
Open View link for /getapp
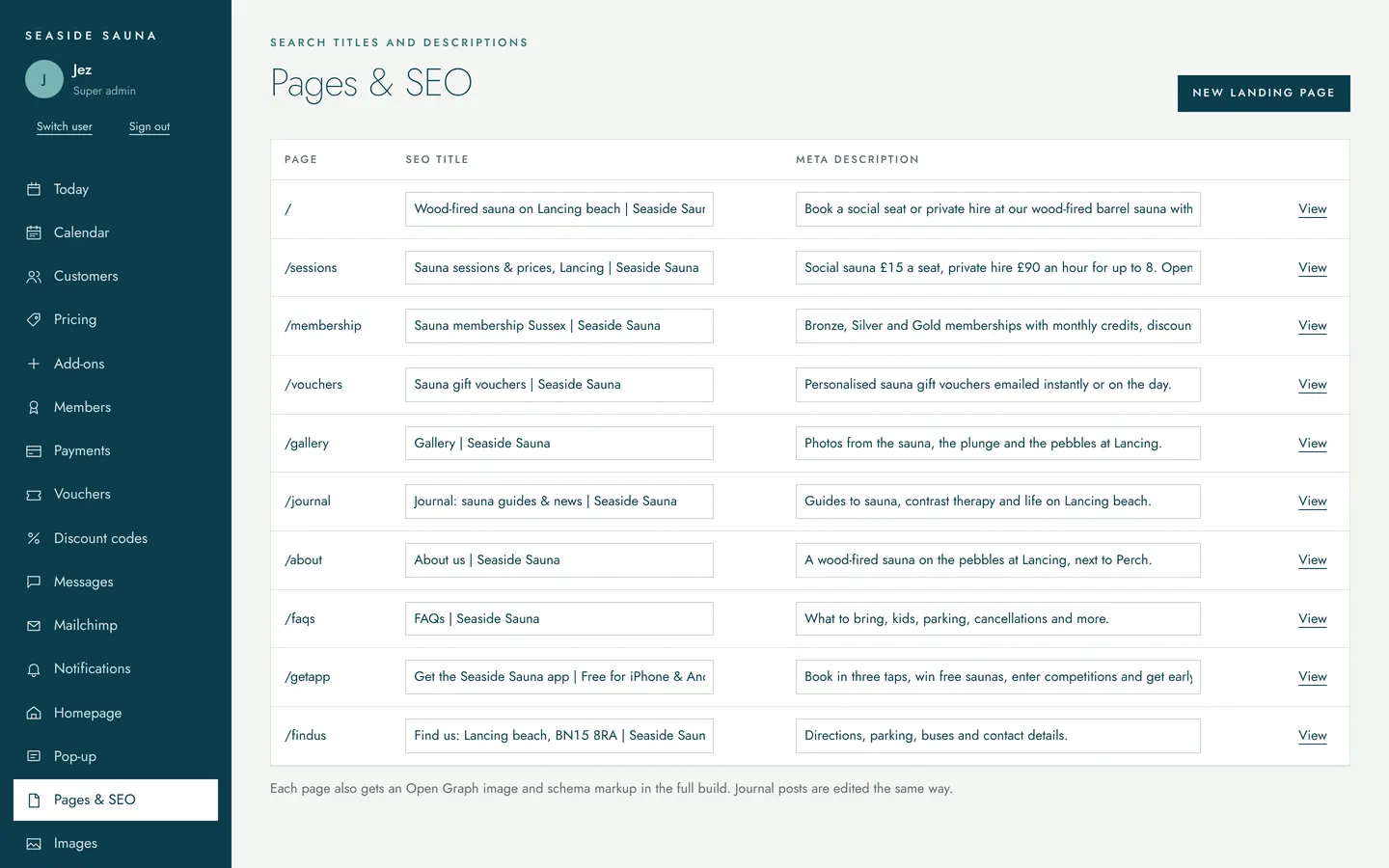pos(1313,676)
